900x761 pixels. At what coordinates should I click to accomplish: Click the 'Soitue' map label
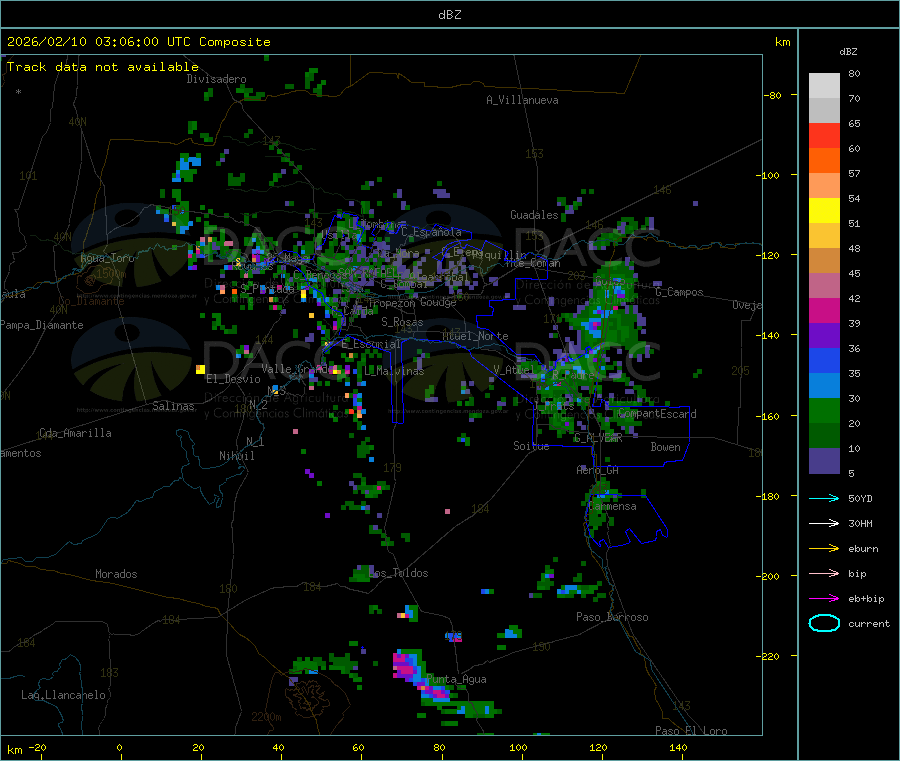[x=531, y=446]
